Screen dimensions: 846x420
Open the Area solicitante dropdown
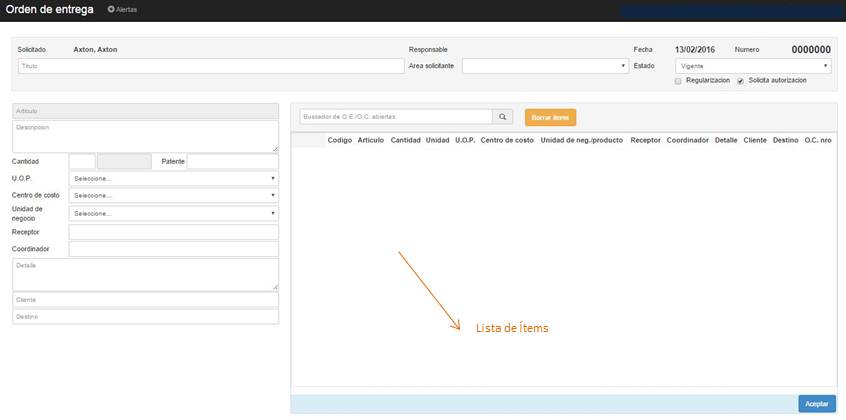pyautogui.click(x=545, y=66)
